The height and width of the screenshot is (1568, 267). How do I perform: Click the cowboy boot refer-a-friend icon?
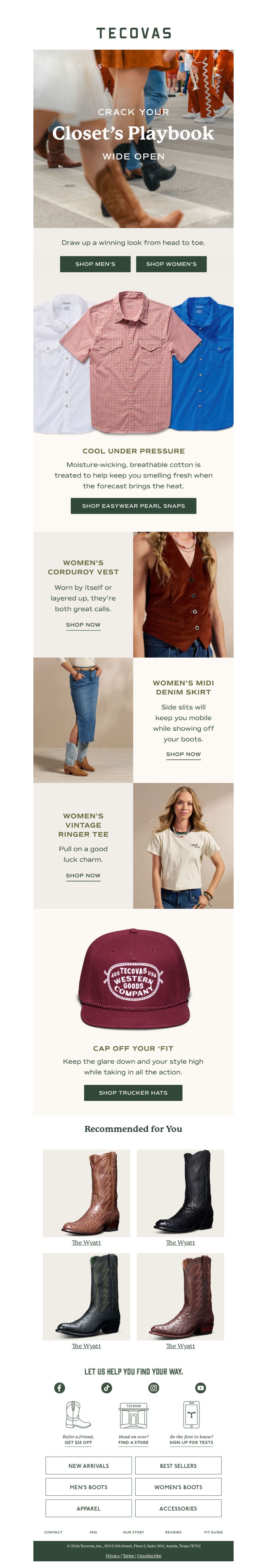pos(78,1415)
